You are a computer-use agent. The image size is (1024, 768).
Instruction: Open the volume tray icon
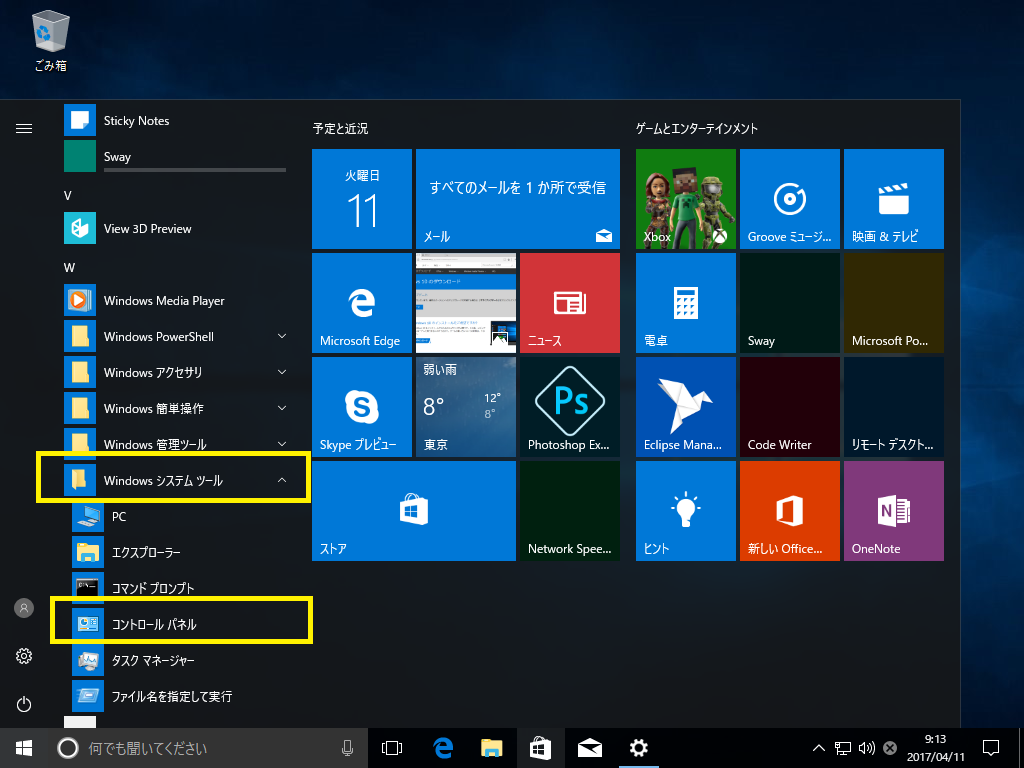click(x=867, y=748)
